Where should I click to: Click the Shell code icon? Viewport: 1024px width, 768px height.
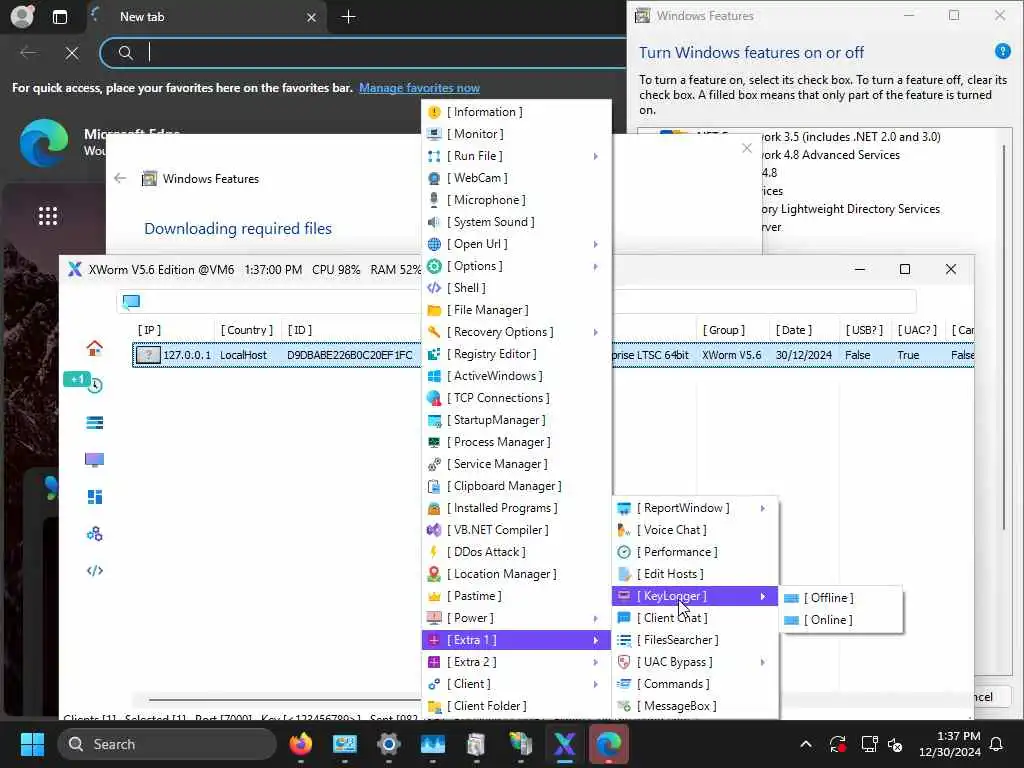[x=434, y=289]
